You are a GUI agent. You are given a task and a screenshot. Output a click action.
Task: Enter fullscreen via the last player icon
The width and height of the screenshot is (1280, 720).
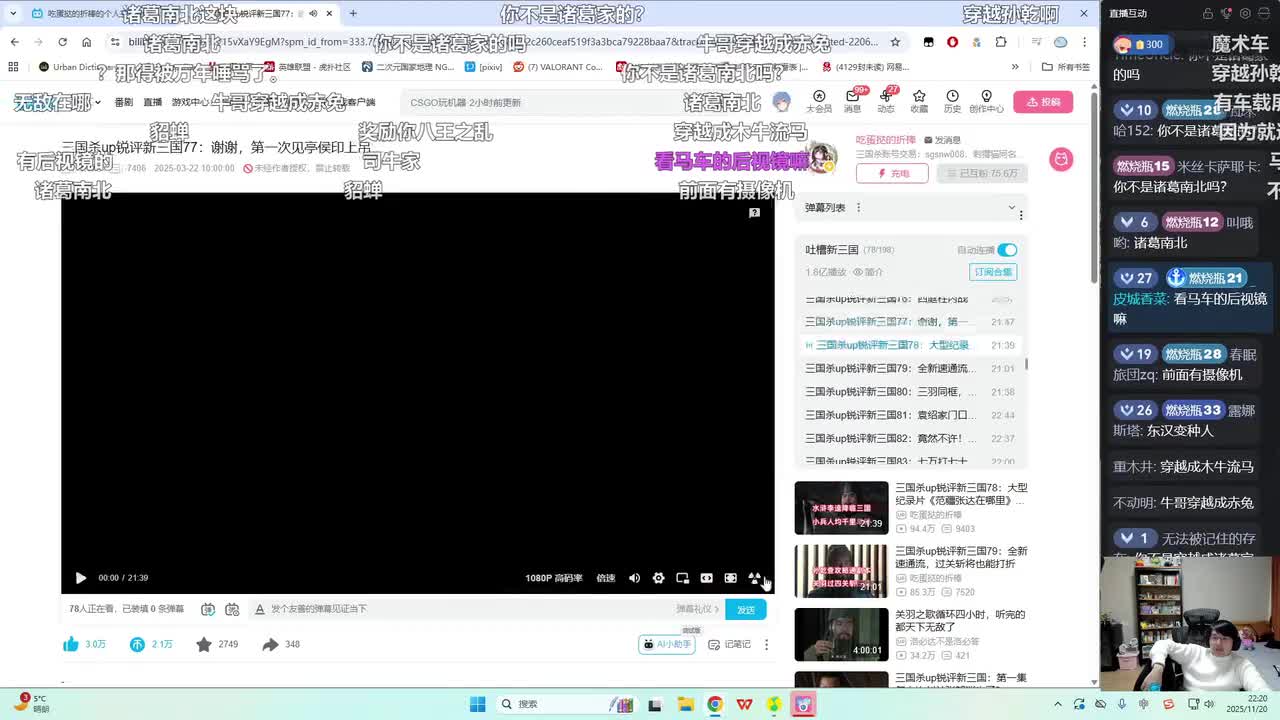(x=754, y=578)
